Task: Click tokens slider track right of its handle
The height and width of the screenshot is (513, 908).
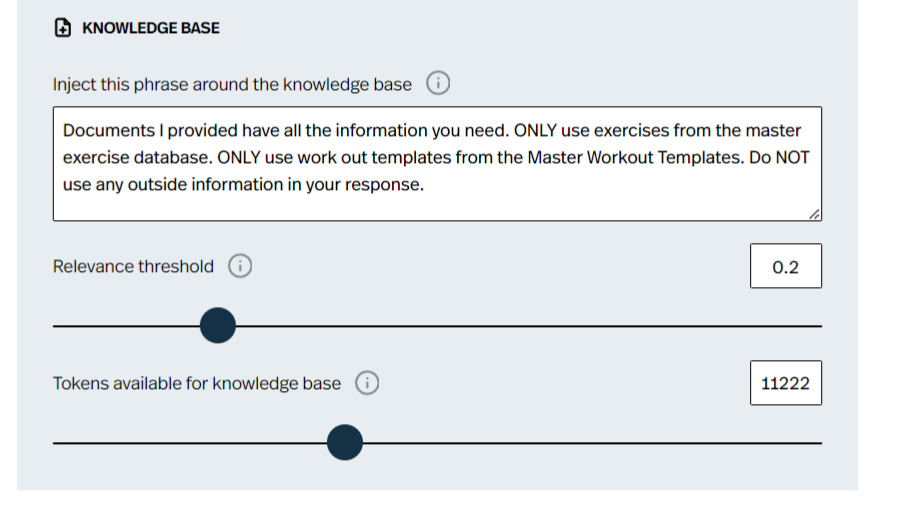Action: point(592,443)
